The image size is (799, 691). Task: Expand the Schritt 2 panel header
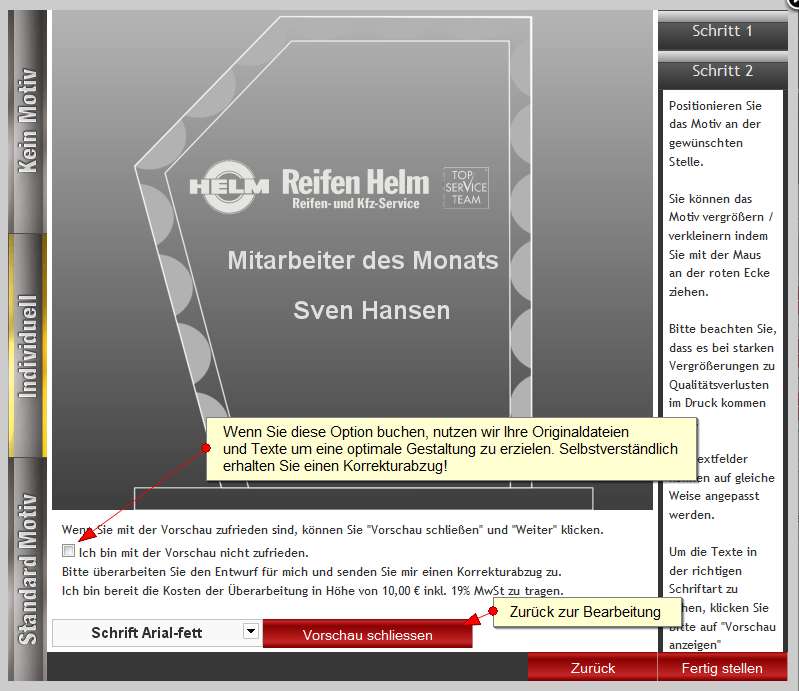(723, 71)
